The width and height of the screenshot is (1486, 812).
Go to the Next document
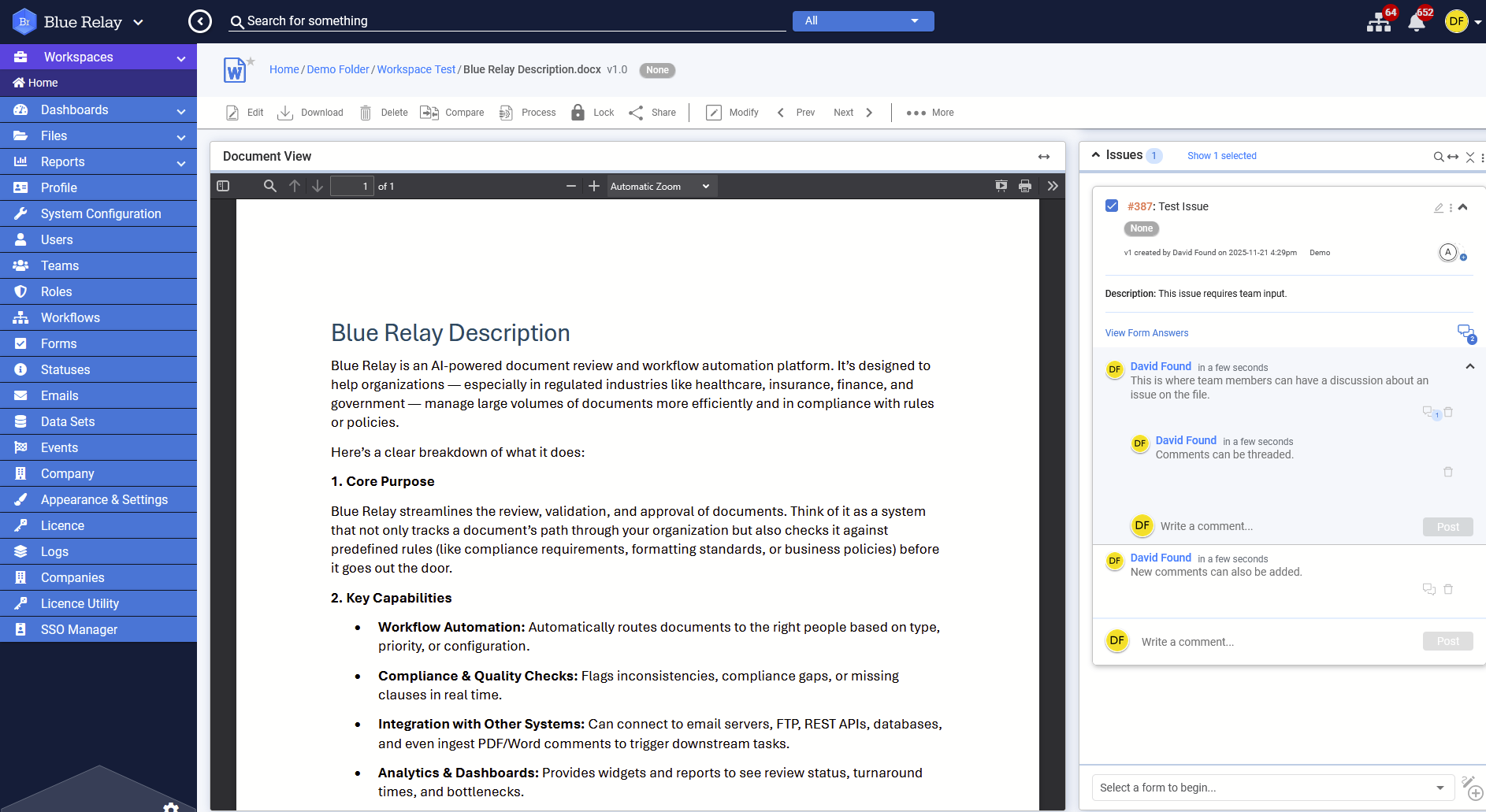[853, 113]
